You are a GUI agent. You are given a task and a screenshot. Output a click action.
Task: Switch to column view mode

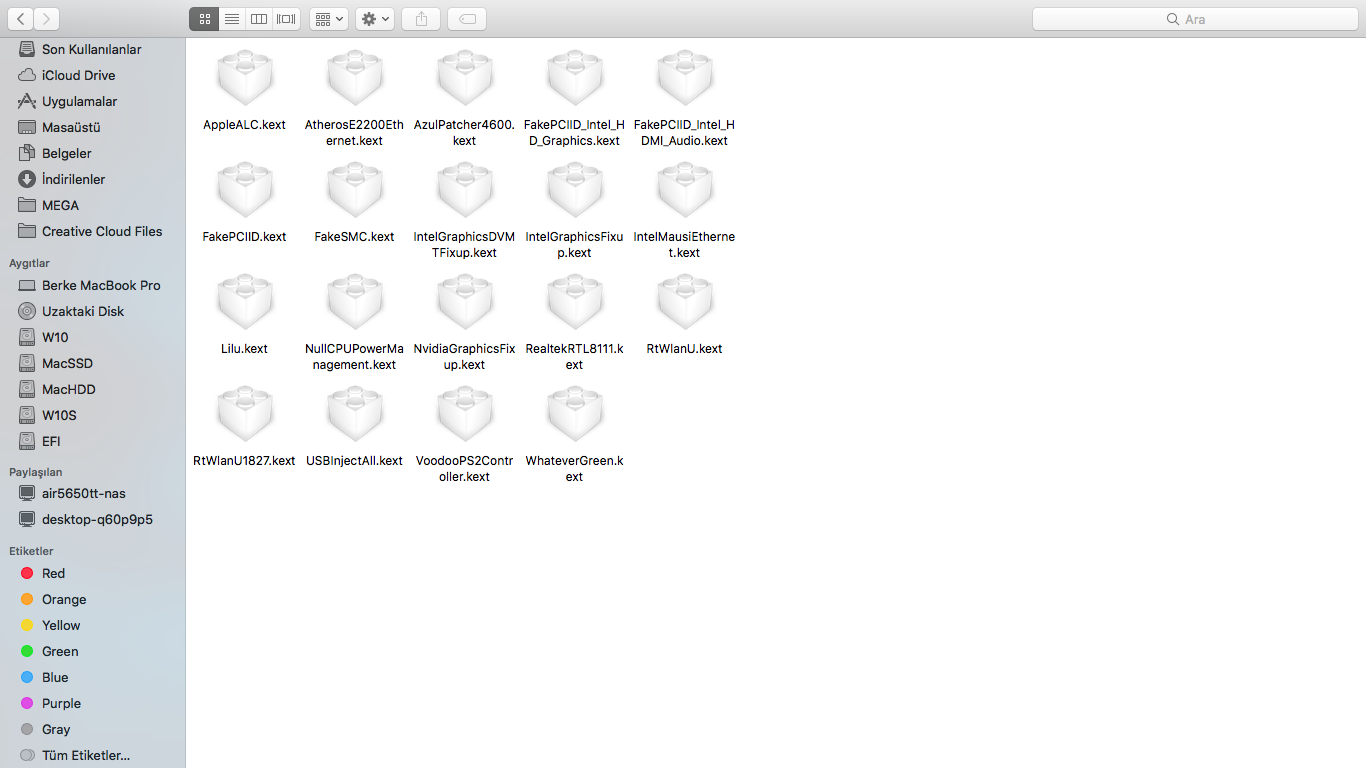click(x=259, y=19)
